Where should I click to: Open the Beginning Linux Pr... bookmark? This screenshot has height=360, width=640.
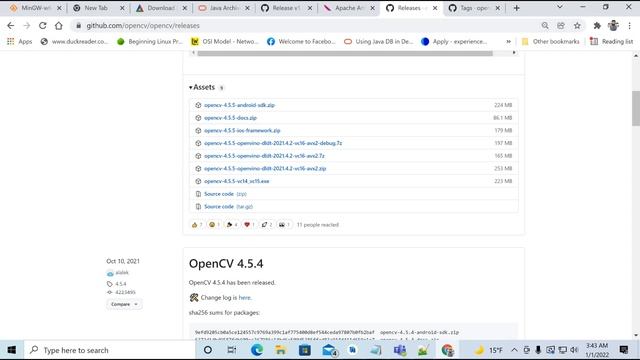150,42
